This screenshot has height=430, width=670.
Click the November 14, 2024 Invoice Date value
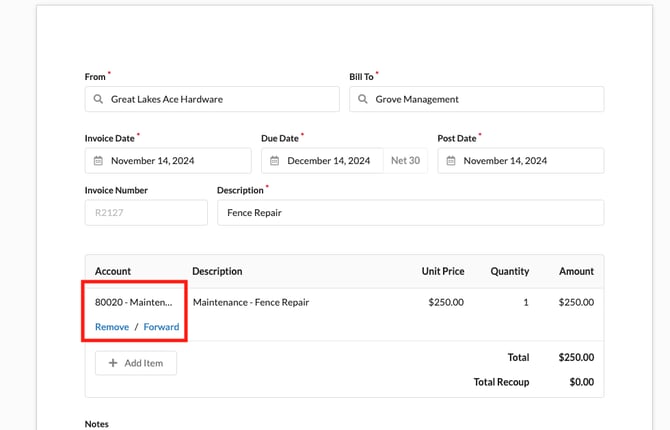[x=151, y=161]
